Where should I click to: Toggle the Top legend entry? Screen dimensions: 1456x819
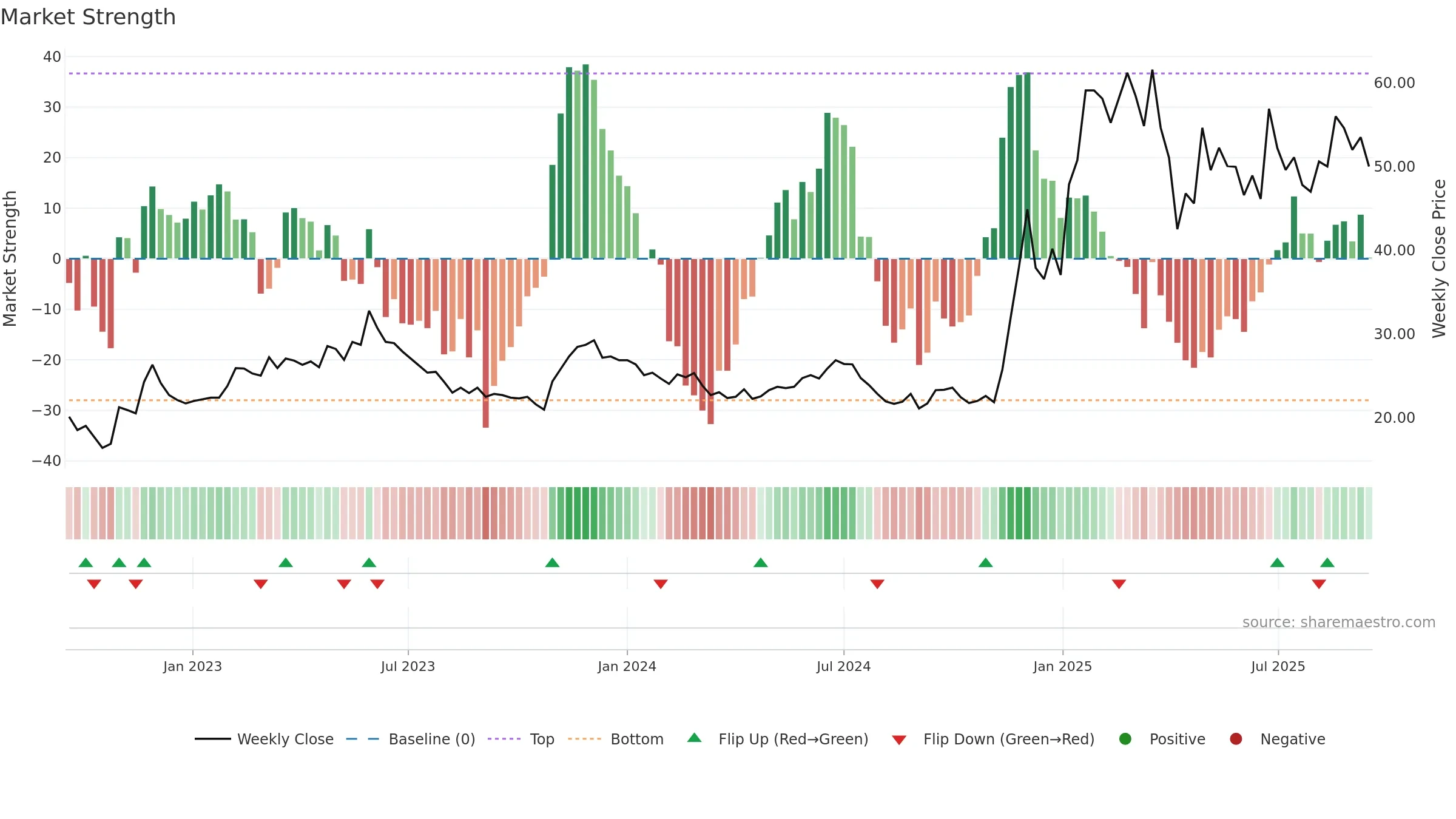tap(521, 739)
